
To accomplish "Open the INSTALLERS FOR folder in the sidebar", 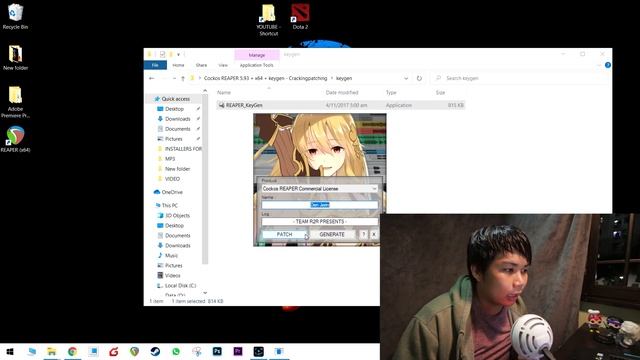I will (183, 149).
